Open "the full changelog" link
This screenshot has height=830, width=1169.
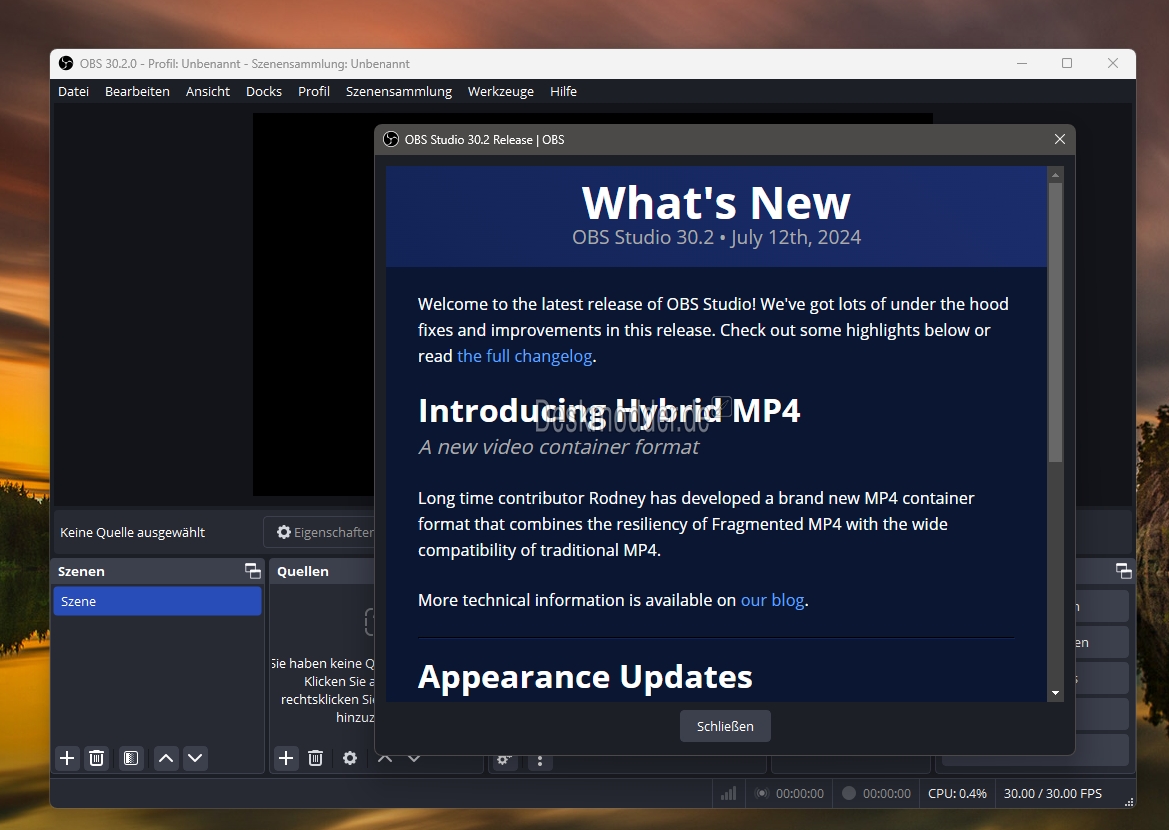tap(525, 356)
